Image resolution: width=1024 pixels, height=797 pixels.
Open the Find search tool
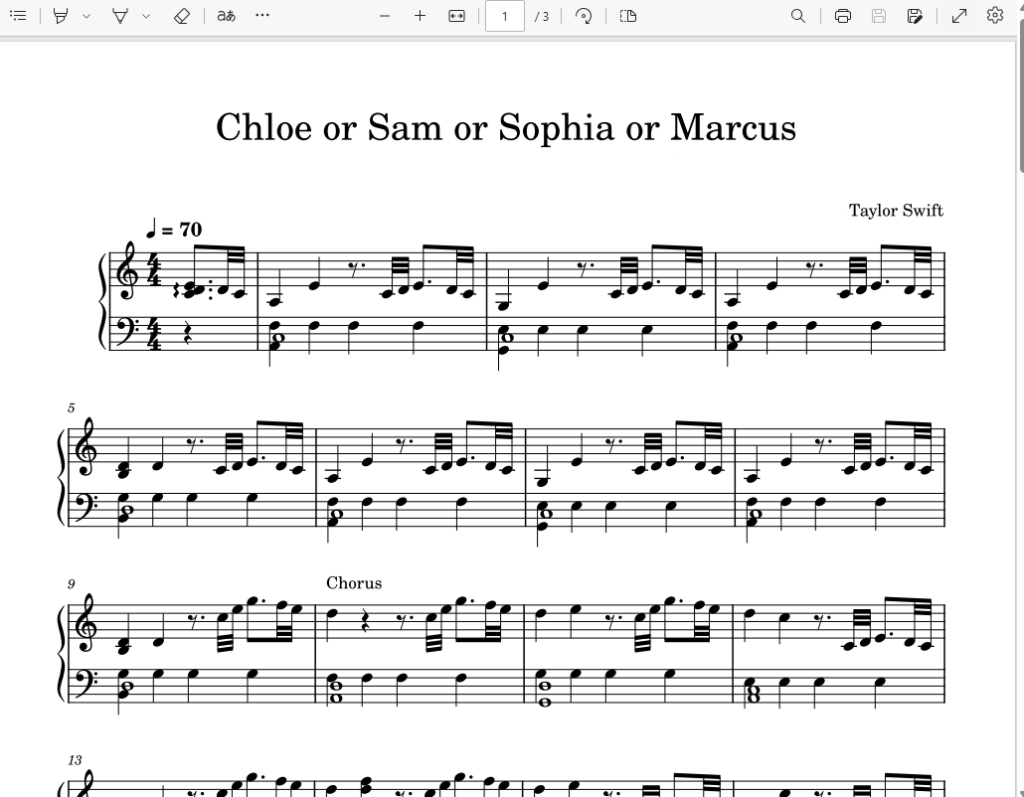(798, 16)
